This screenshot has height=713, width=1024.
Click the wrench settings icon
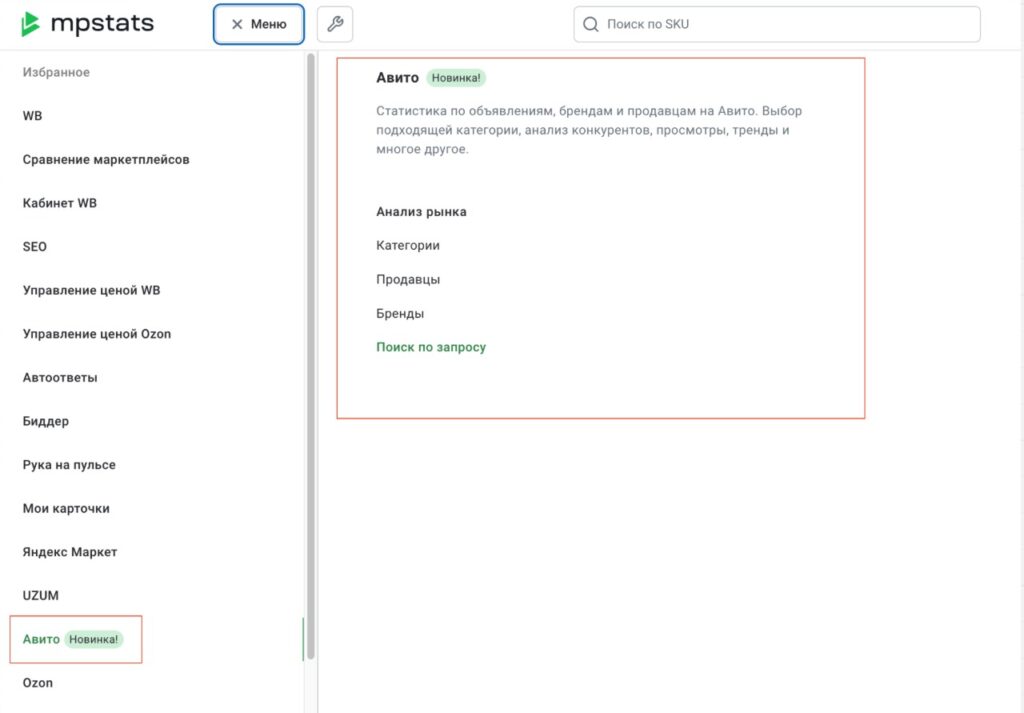coord(335,24)
